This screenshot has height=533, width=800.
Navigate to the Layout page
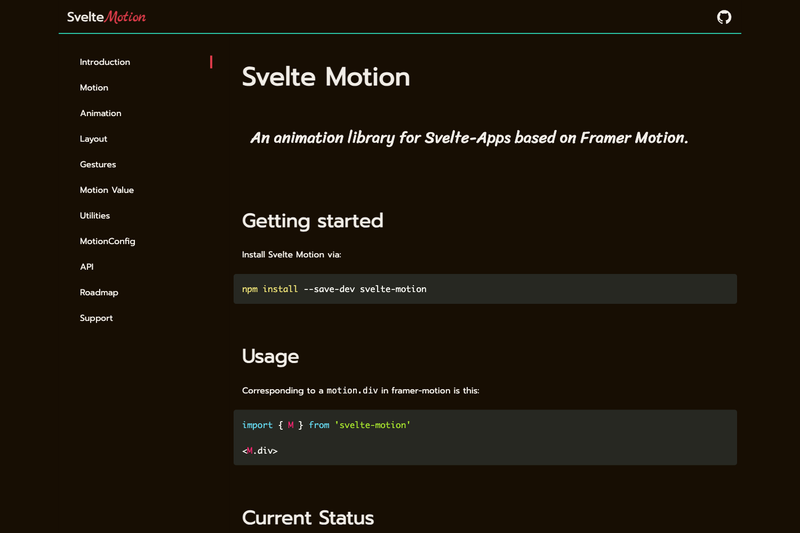pos(93,139)
